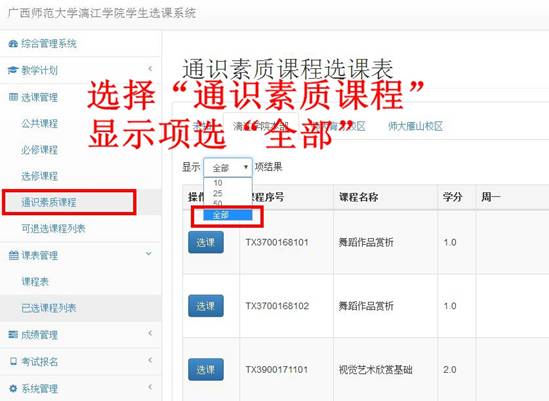Choose 全部 in the dropdown list
549x401 pixels.
point(228,215)
